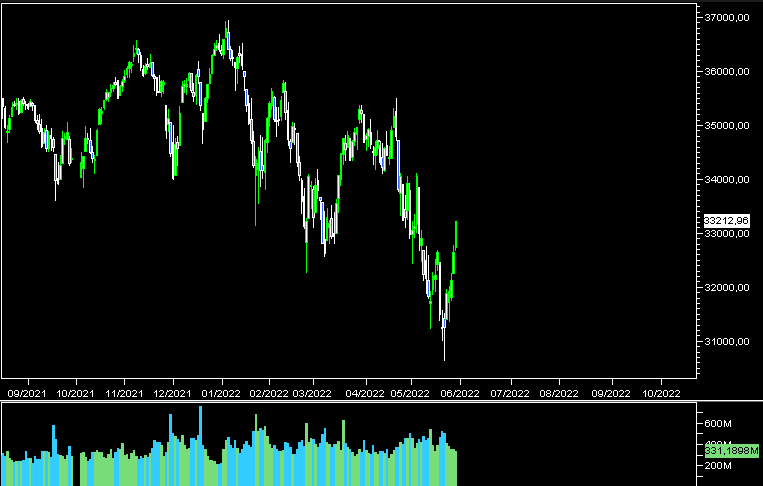Screen dimensions: 763x486
Task: Click the 200M volume axis label
Action: pyautogui.click(x=718, y=466)
